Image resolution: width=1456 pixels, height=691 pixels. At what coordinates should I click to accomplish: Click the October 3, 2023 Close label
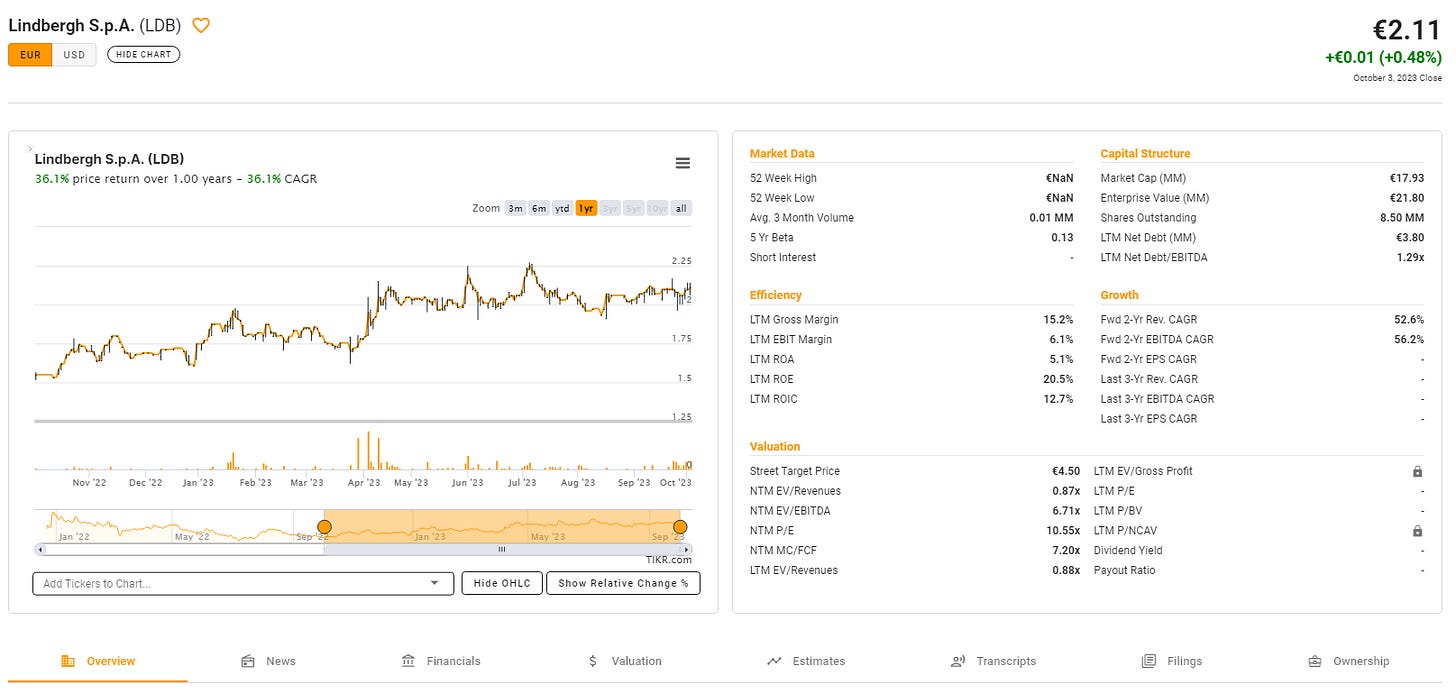[x=1398, y=78]
